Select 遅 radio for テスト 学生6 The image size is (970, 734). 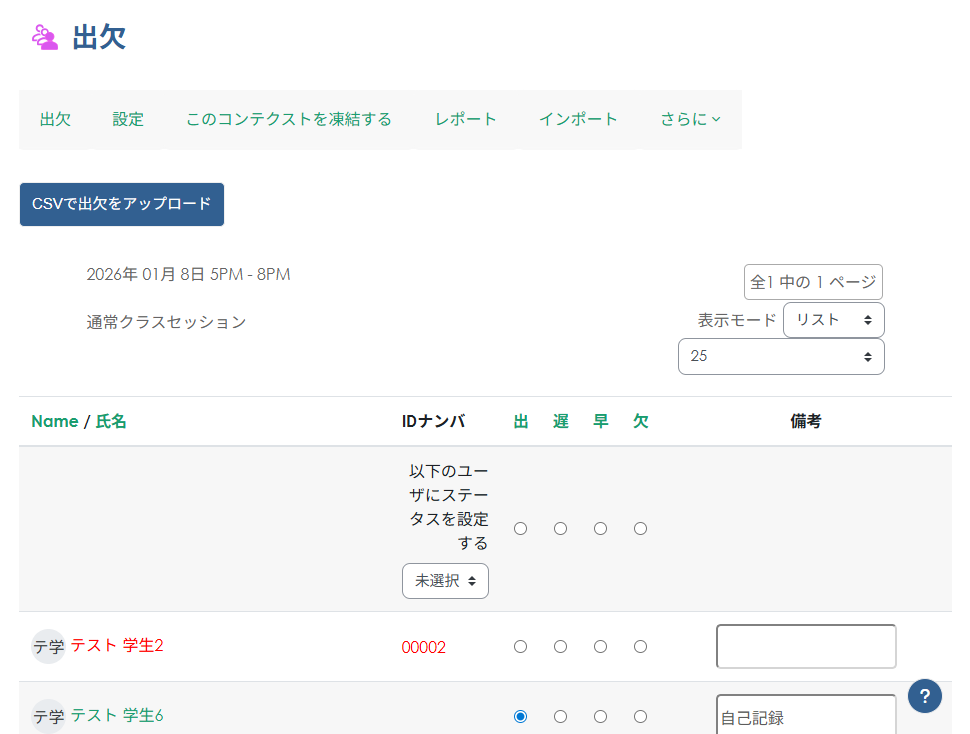[x=560, y=716]
